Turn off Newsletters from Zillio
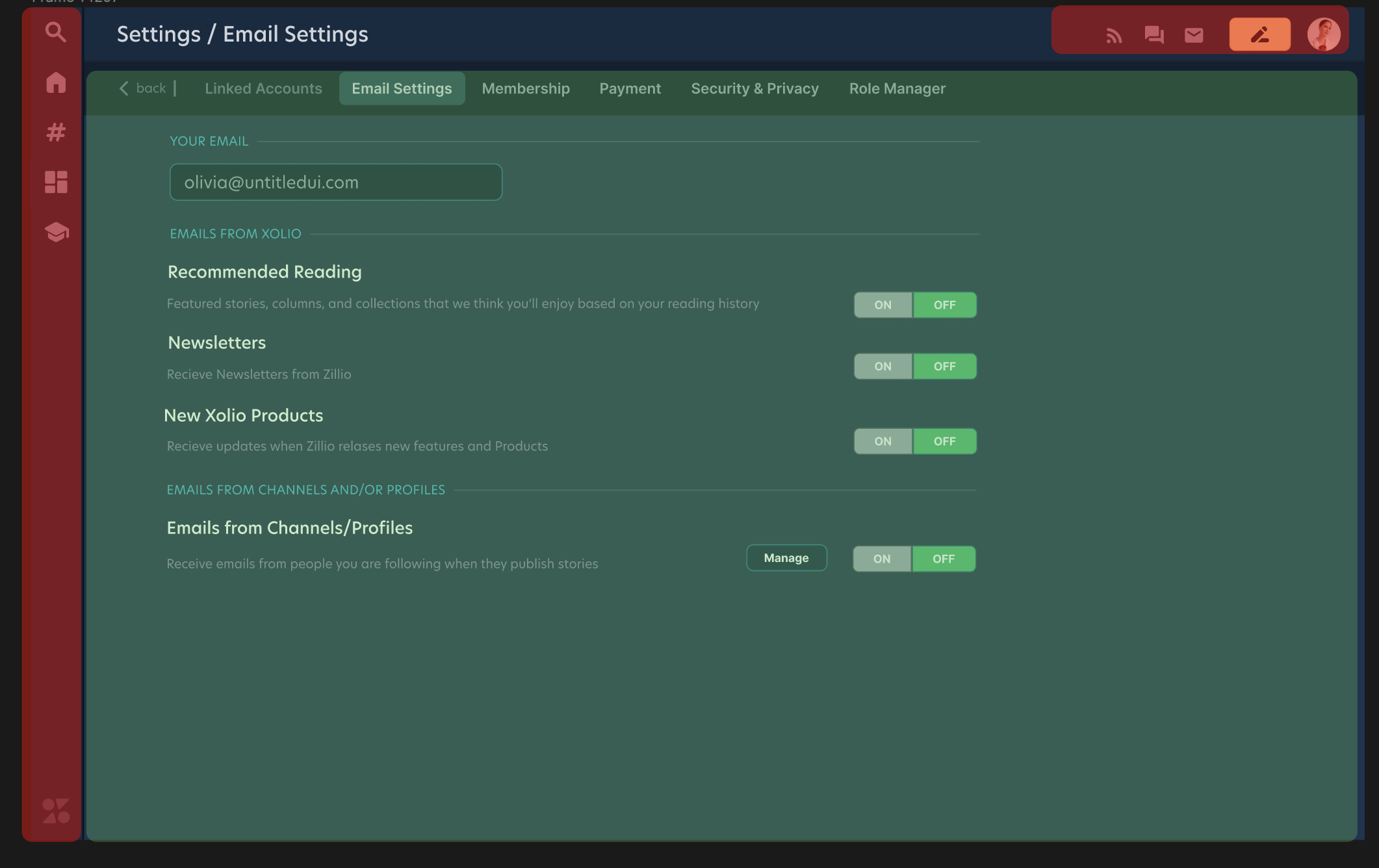Image resolution: width=1379 pixels, height=868 pixels. [944, 366]
